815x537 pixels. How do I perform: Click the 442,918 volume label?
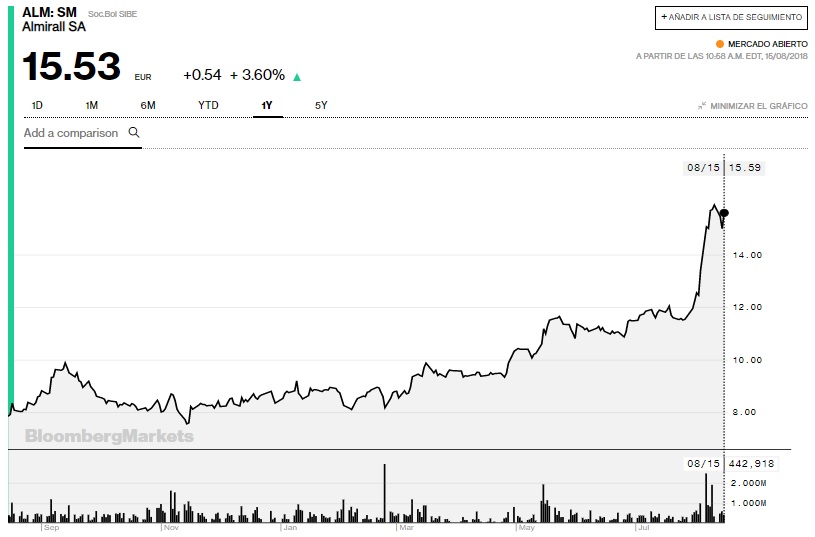(754, 464)
